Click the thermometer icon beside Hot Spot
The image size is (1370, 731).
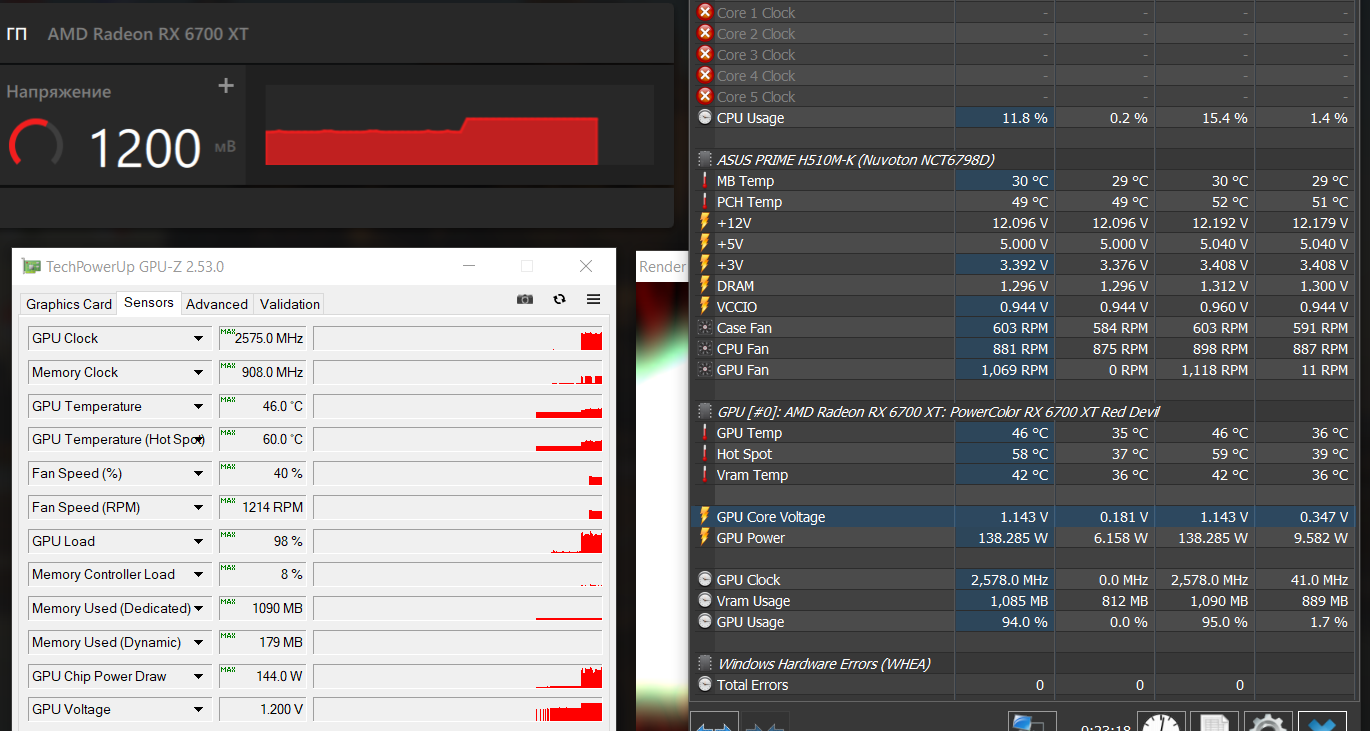[705, 453]
